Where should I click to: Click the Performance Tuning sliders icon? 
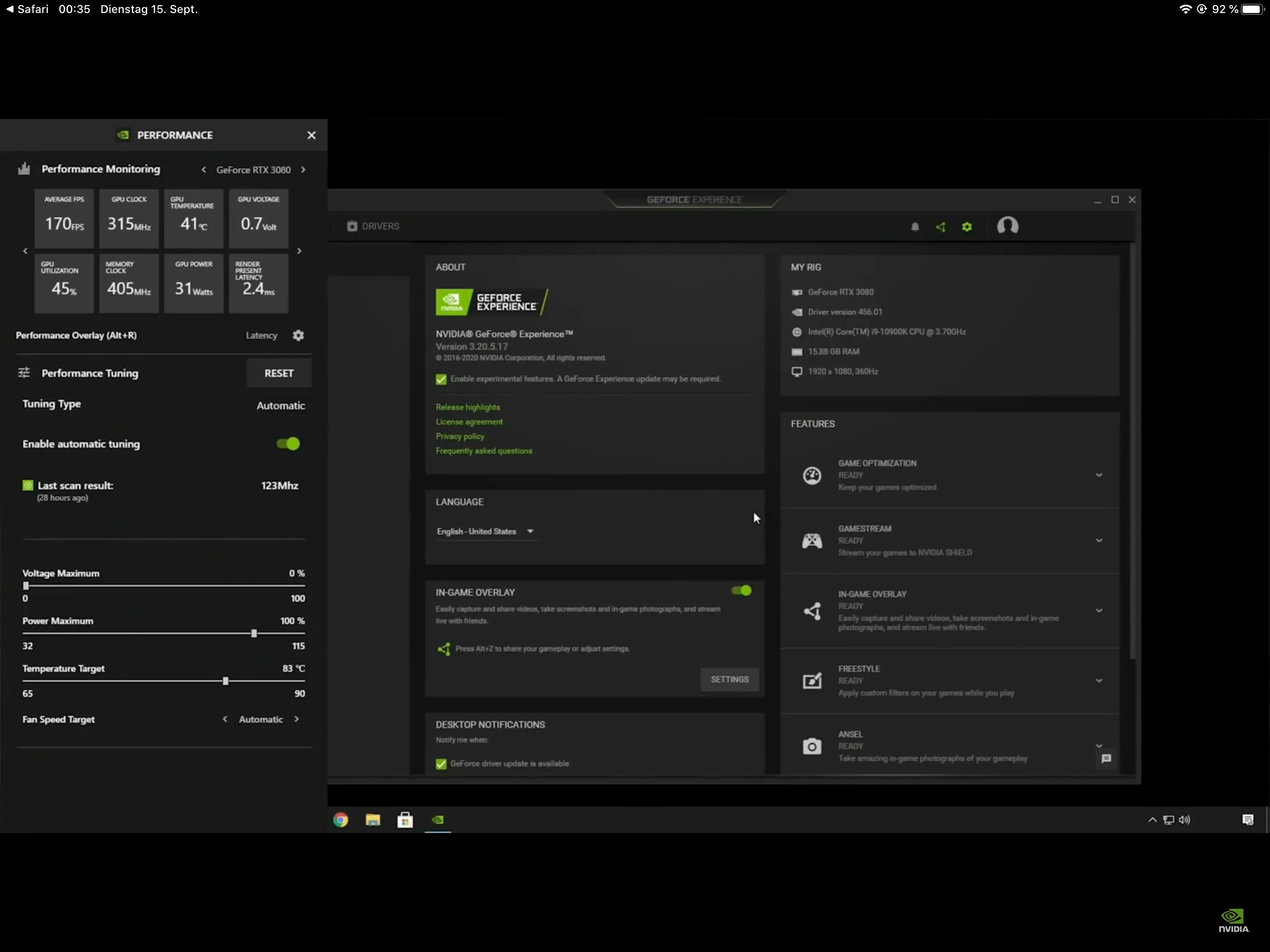tap(24, 373)
